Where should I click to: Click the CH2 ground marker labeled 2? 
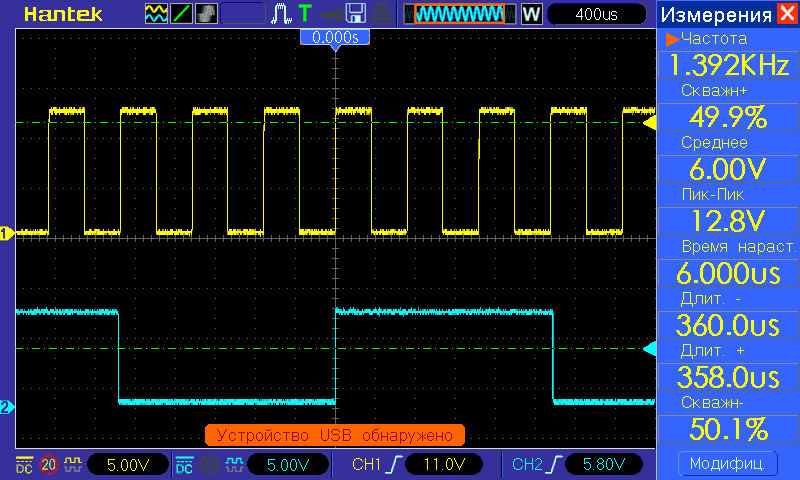click(x=6, y=407)
